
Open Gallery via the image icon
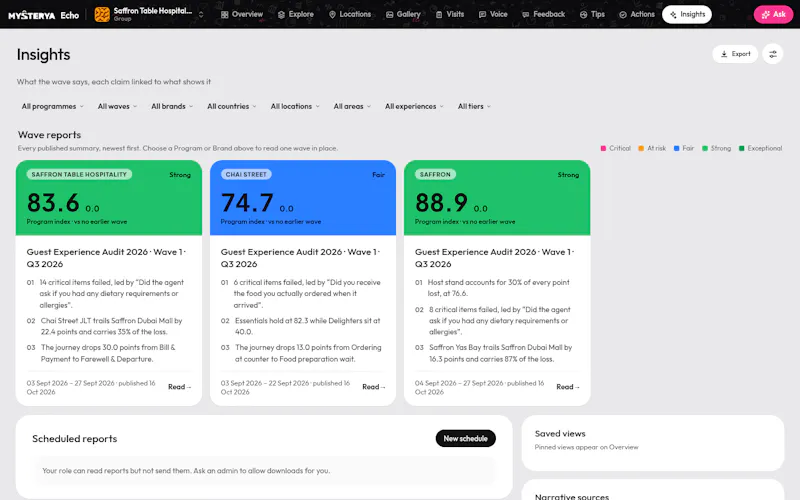pos(389,15)
